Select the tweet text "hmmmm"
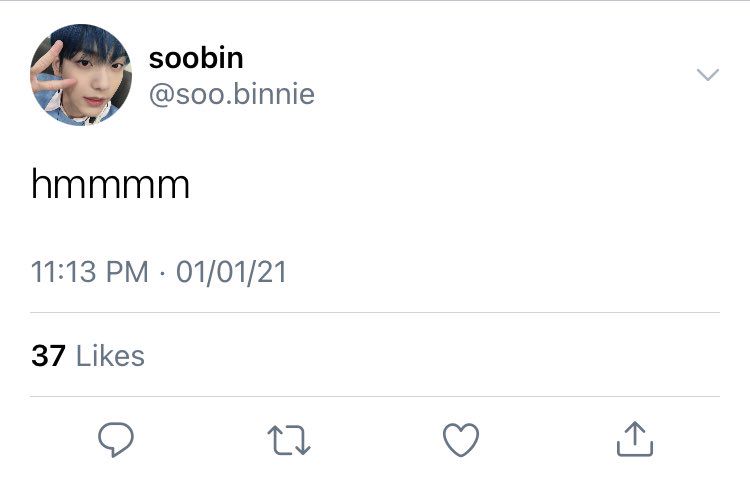750x482 pixels. (x=110, y=185)
